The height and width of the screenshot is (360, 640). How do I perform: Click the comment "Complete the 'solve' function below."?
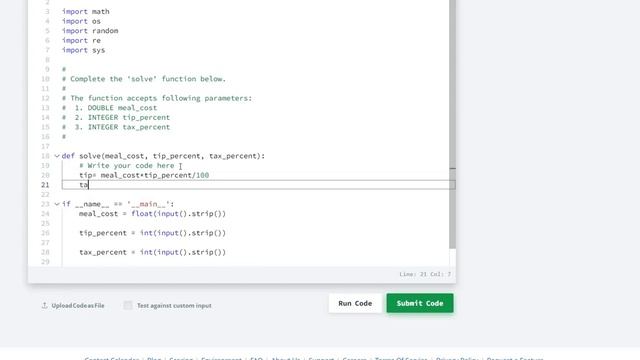coord(144,79)
